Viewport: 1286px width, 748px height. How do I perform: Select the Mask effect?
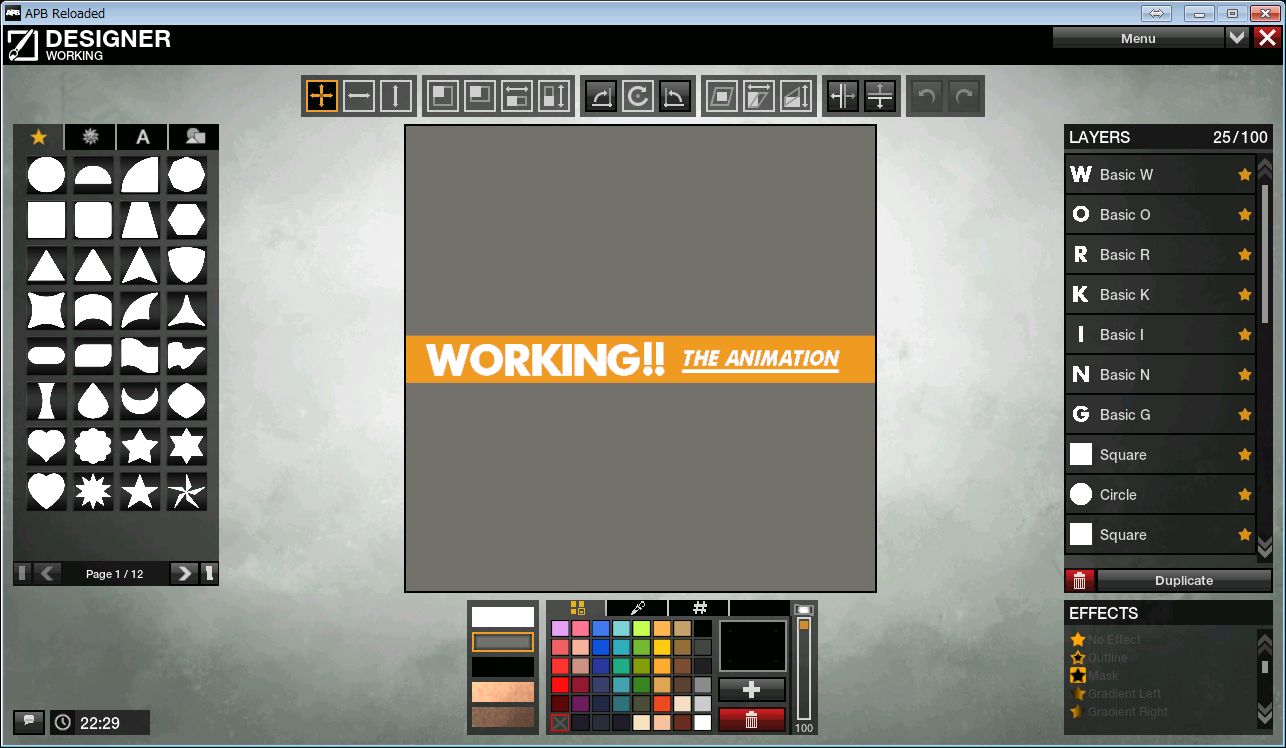tap(1094, 676)
